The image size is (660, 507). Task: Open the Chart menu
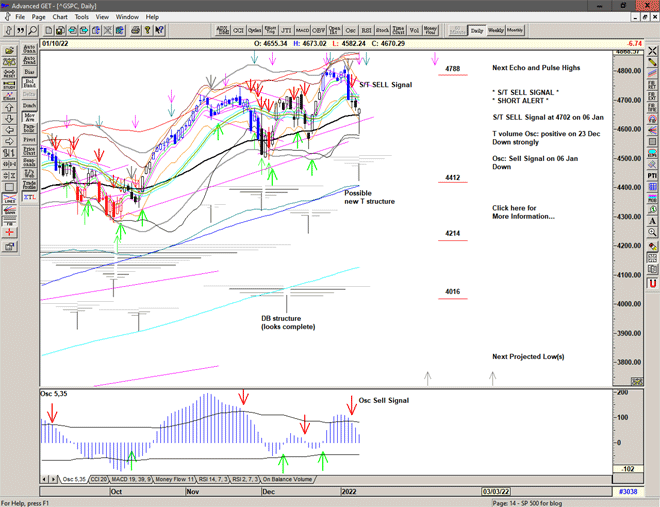pyautogui.click(x=60, y=17)
